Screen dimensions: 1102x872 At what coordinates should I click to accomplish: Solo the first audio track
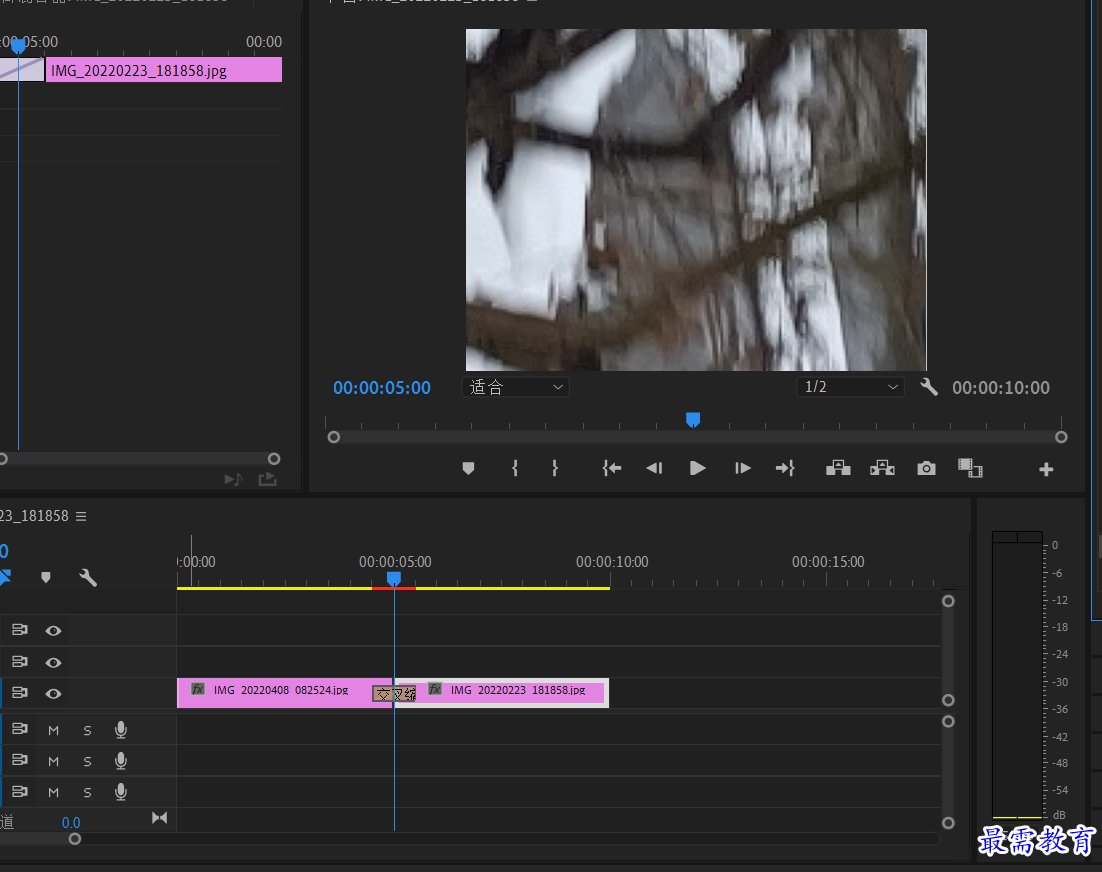click(87, 731)
